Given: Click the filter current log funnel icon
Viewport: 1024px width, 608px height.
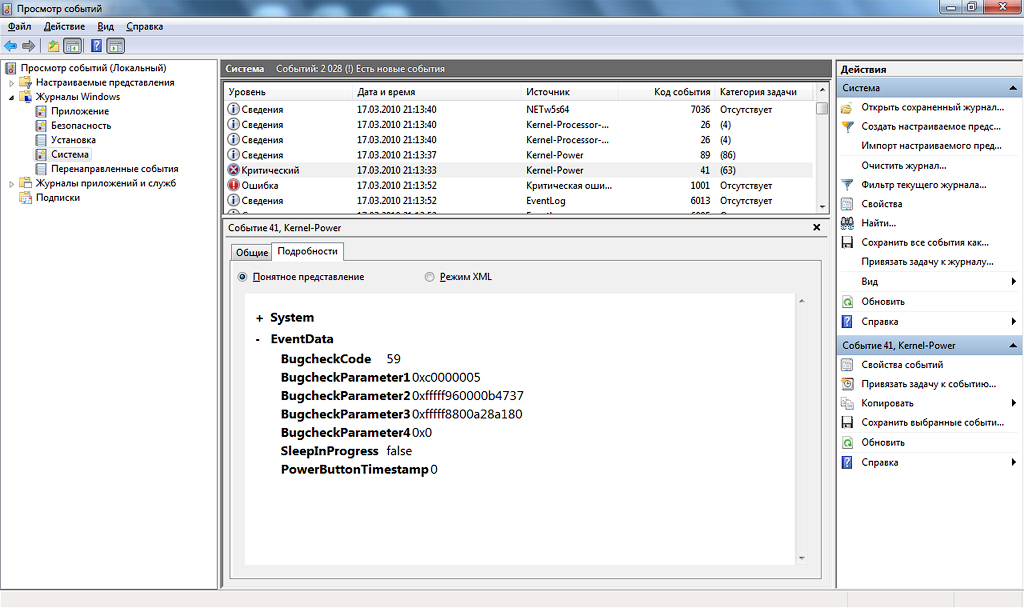Looking at the screenshot, I should tap(848, 185).
